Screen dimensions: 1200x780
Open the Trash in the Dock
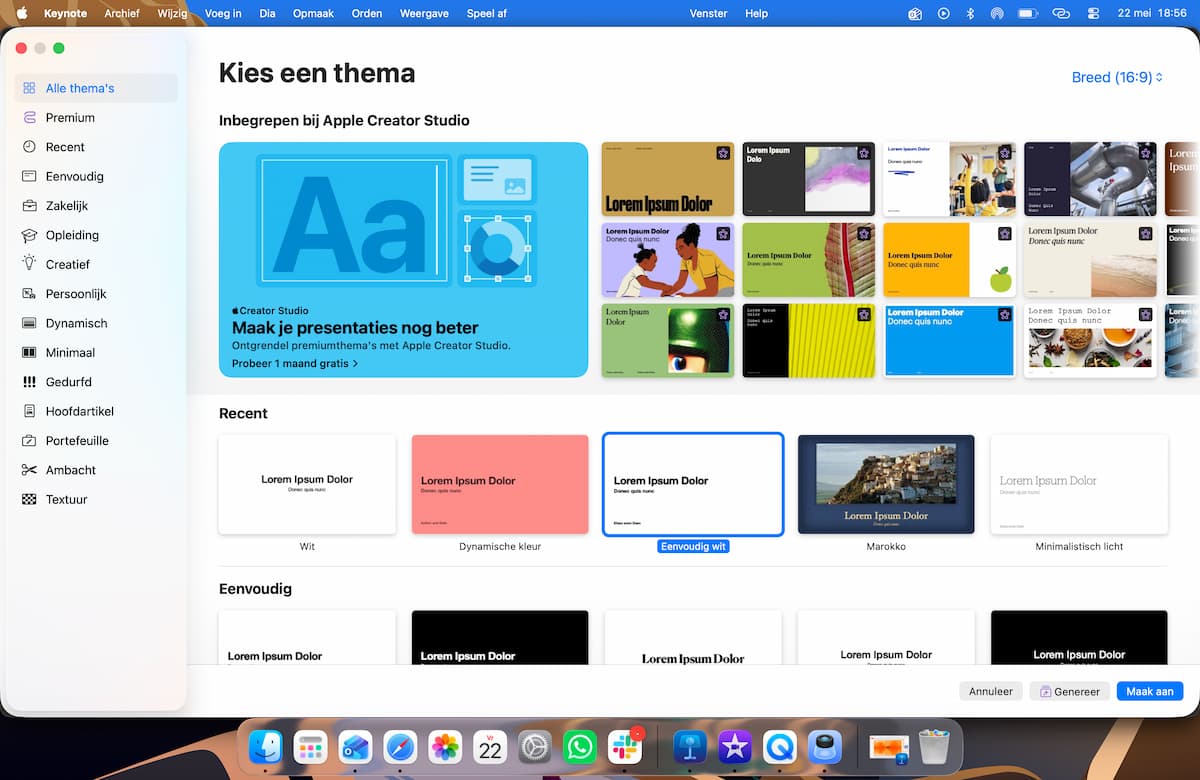[x=934, y=747]
